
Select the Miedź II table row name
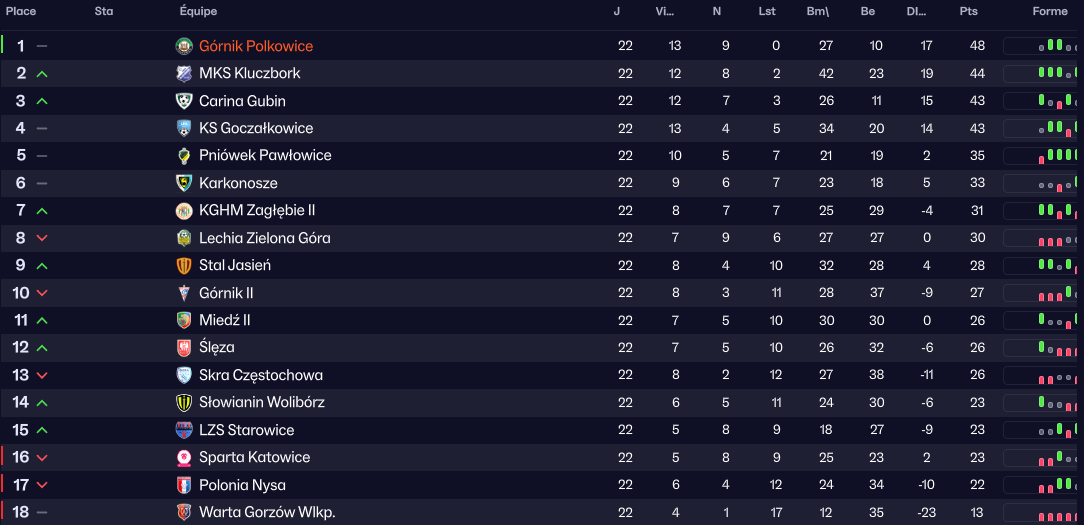coord(225,320)
